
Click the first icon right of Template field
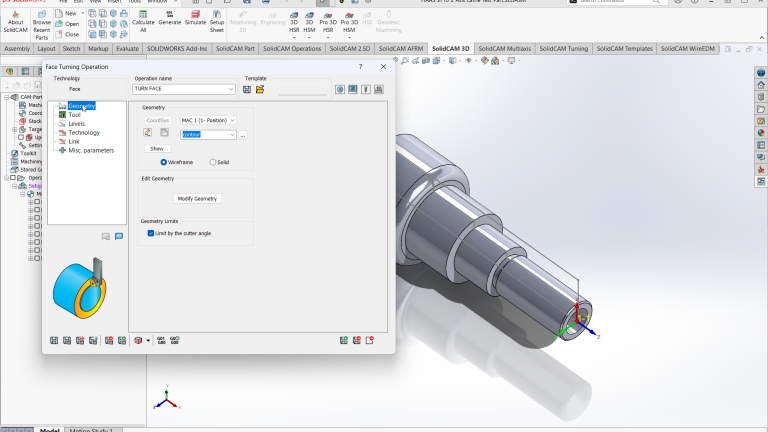340,90
